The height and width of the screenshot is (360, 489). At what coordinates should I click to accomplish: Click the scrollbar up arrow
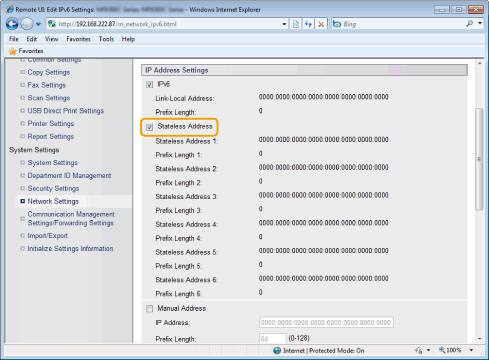click(479, 63)
